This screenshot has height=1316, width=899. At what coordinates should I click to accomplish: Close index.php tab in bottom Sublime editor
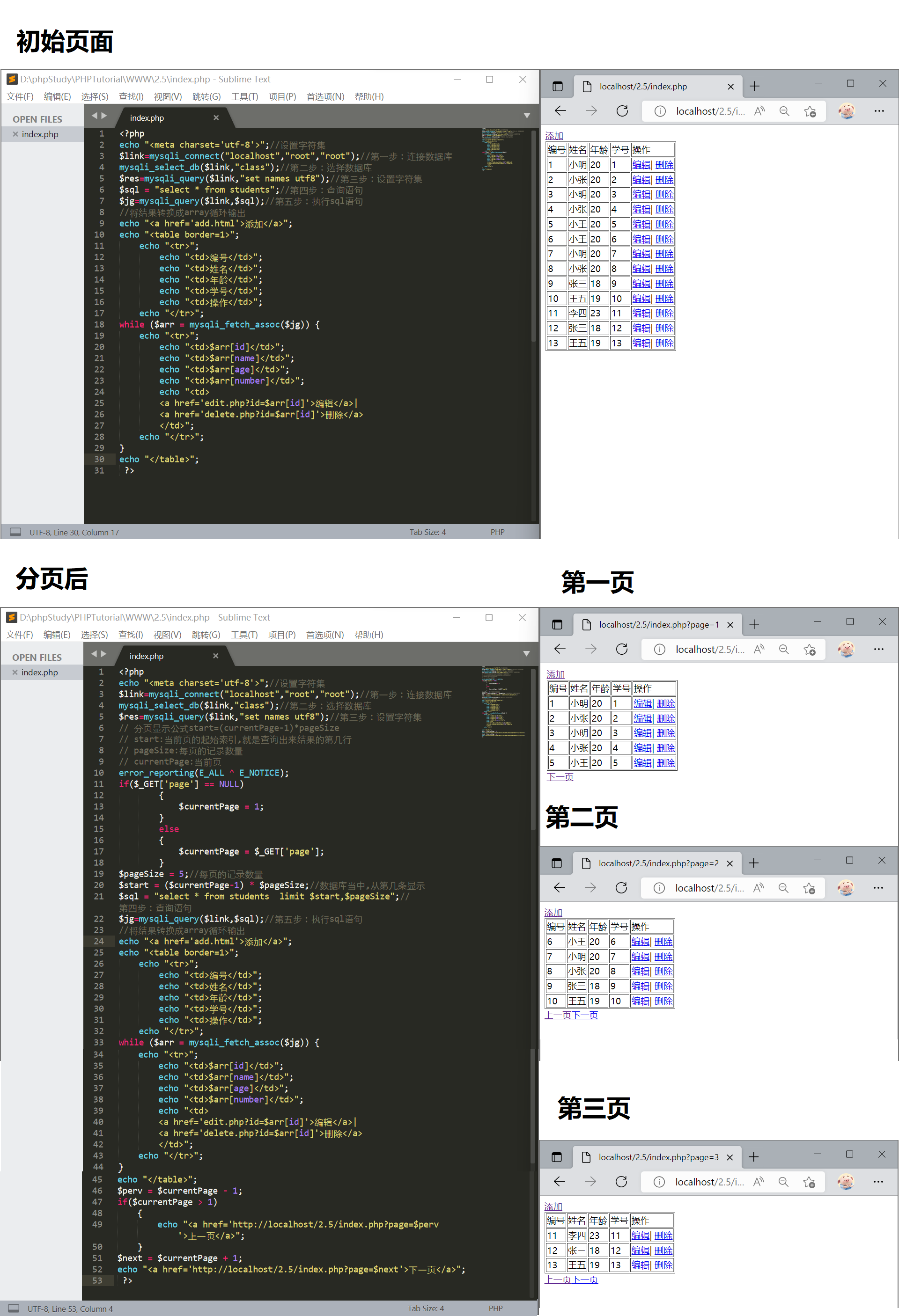point(215,656)
